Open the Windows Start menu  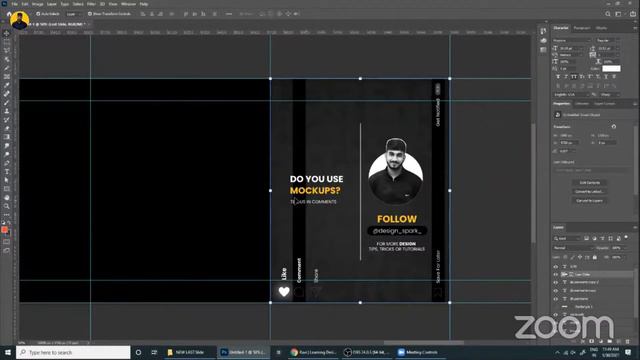click(x=8, y=352)
